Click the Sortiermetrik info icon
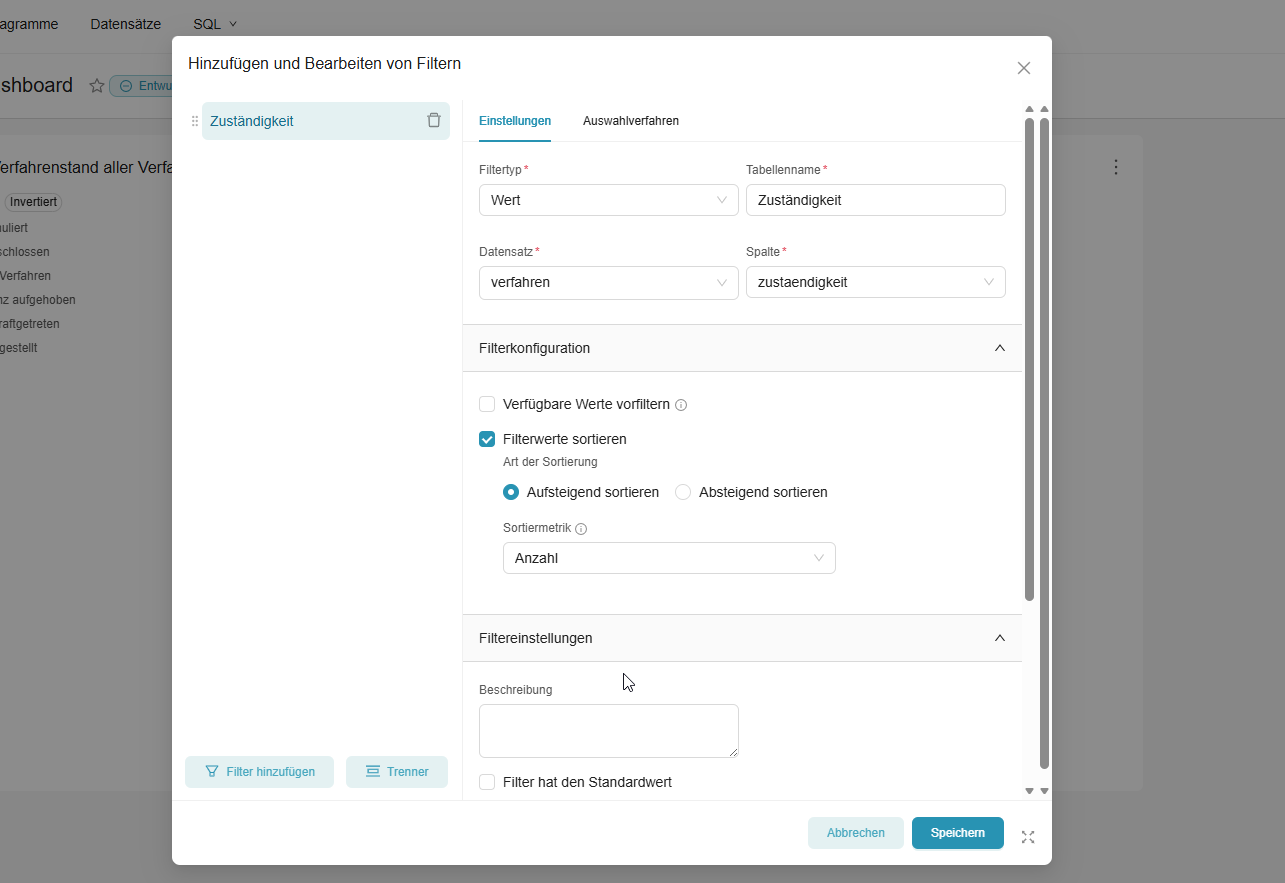Screen dimensions: 1285x883 click(581, 529)
